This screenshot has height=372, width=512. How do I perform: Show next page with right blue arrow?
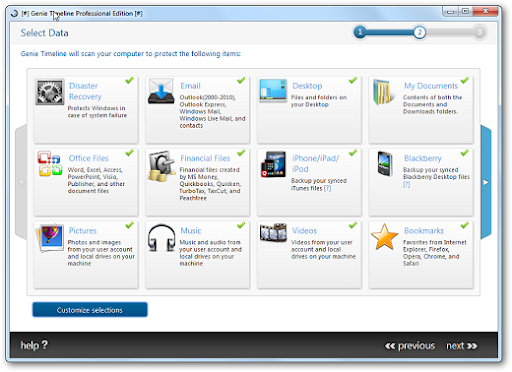pyautogui.click(x=486, y=182)
